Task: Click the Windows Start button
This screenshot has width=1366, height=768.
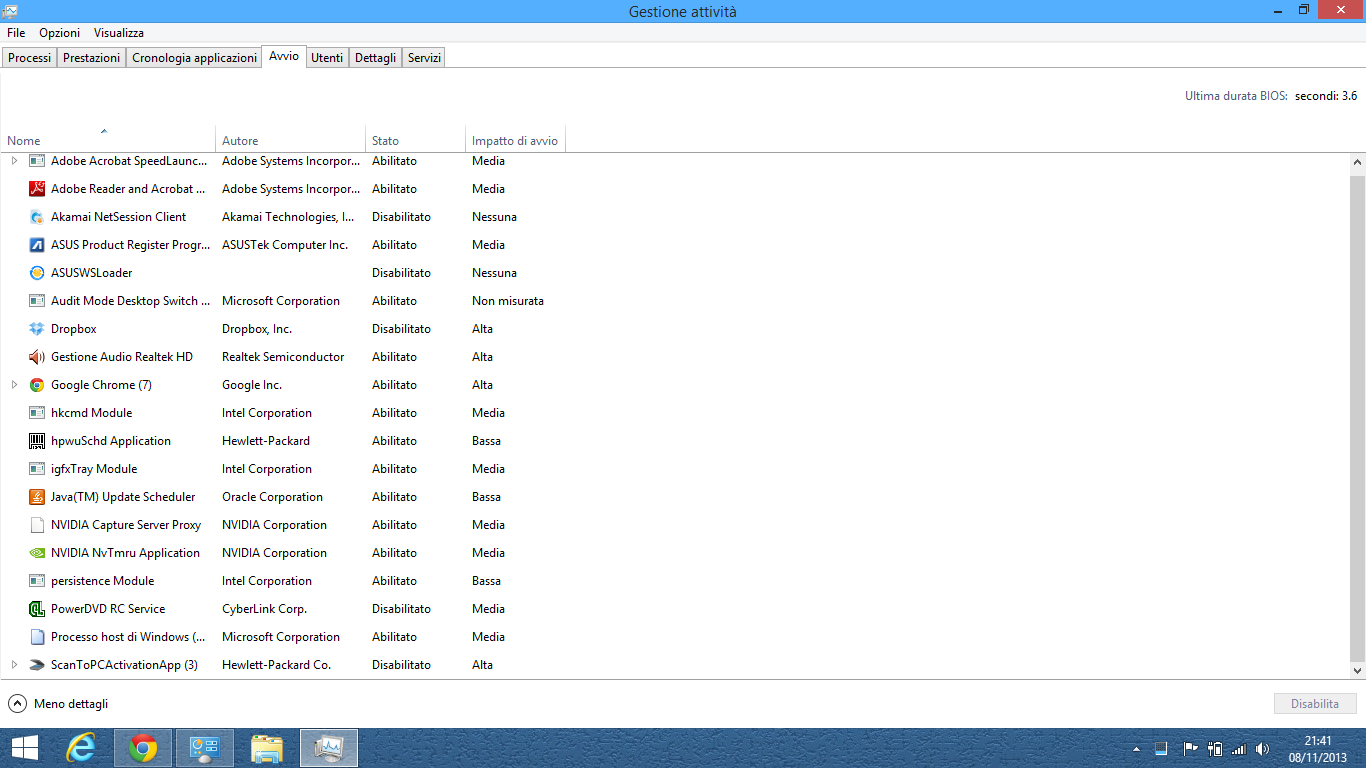Action: point(24,748)
